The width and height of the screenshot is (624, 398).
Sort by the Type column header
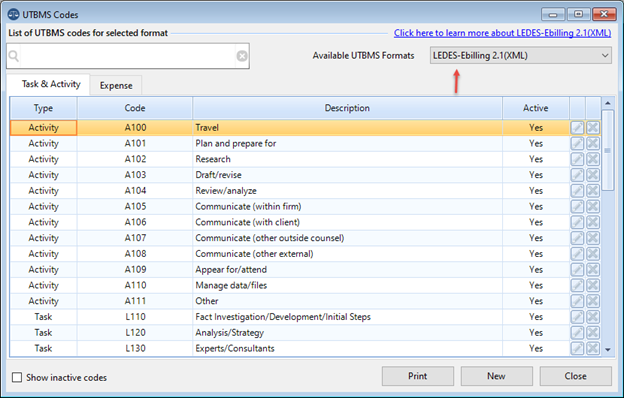43,108
